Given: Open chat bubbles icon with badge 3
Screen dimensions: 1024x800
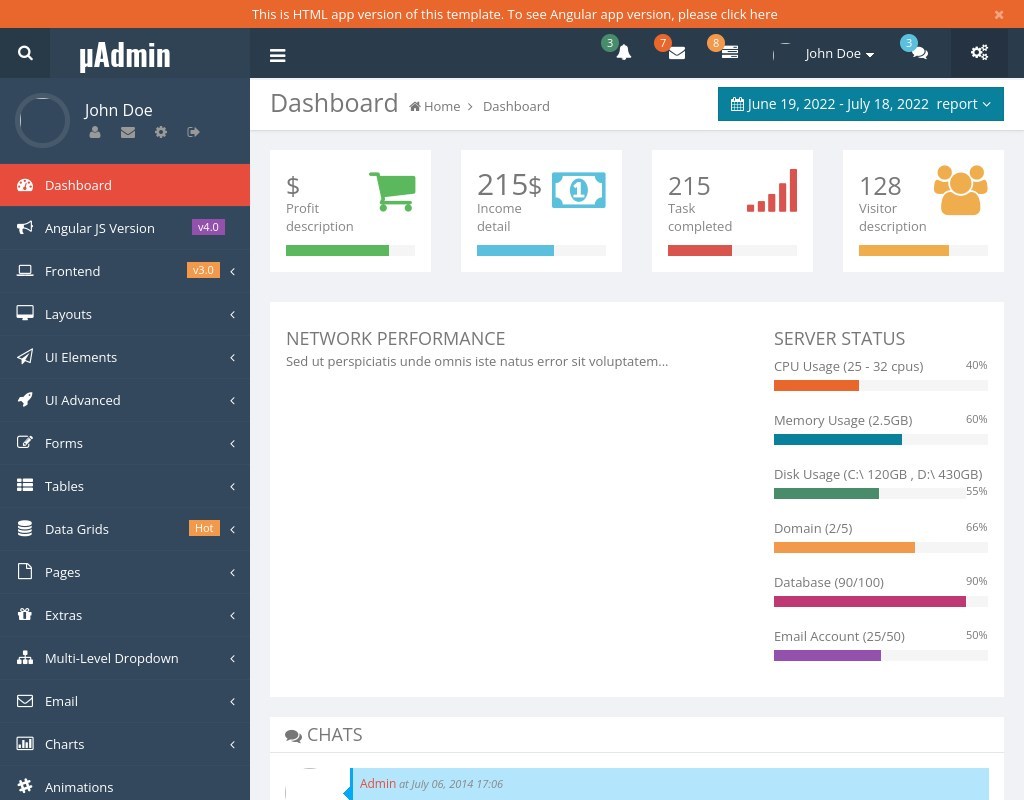Looking at the screenshot, I should point(920,53).
